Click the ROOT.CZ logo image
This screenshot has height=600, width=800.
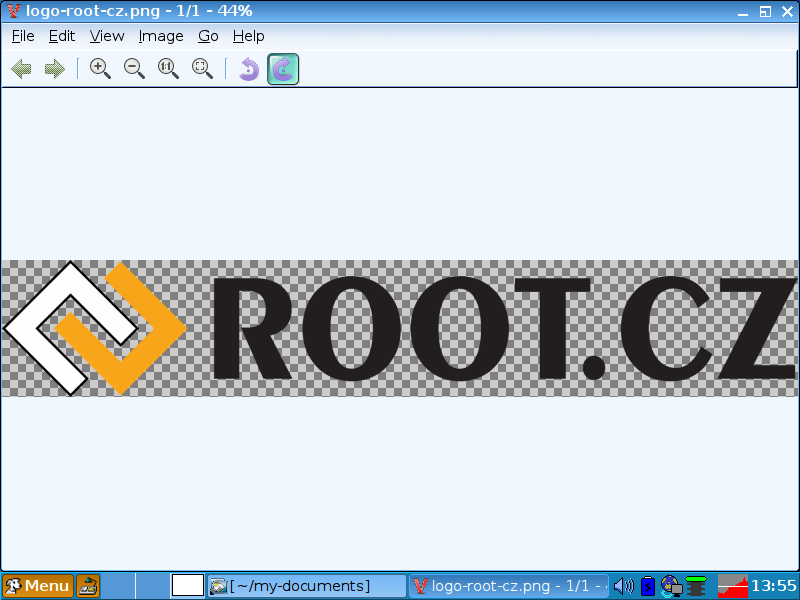[400, 329]
